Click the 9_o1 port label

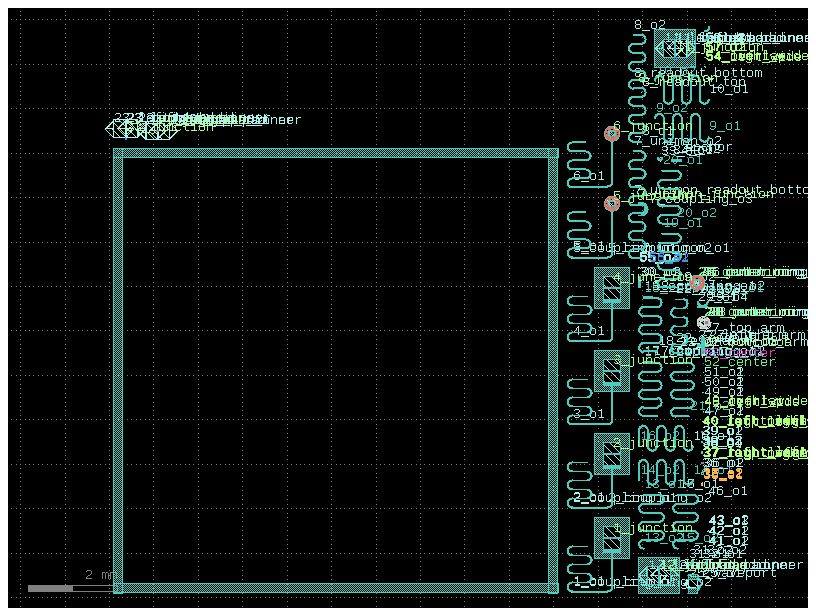tap(724, 126)
